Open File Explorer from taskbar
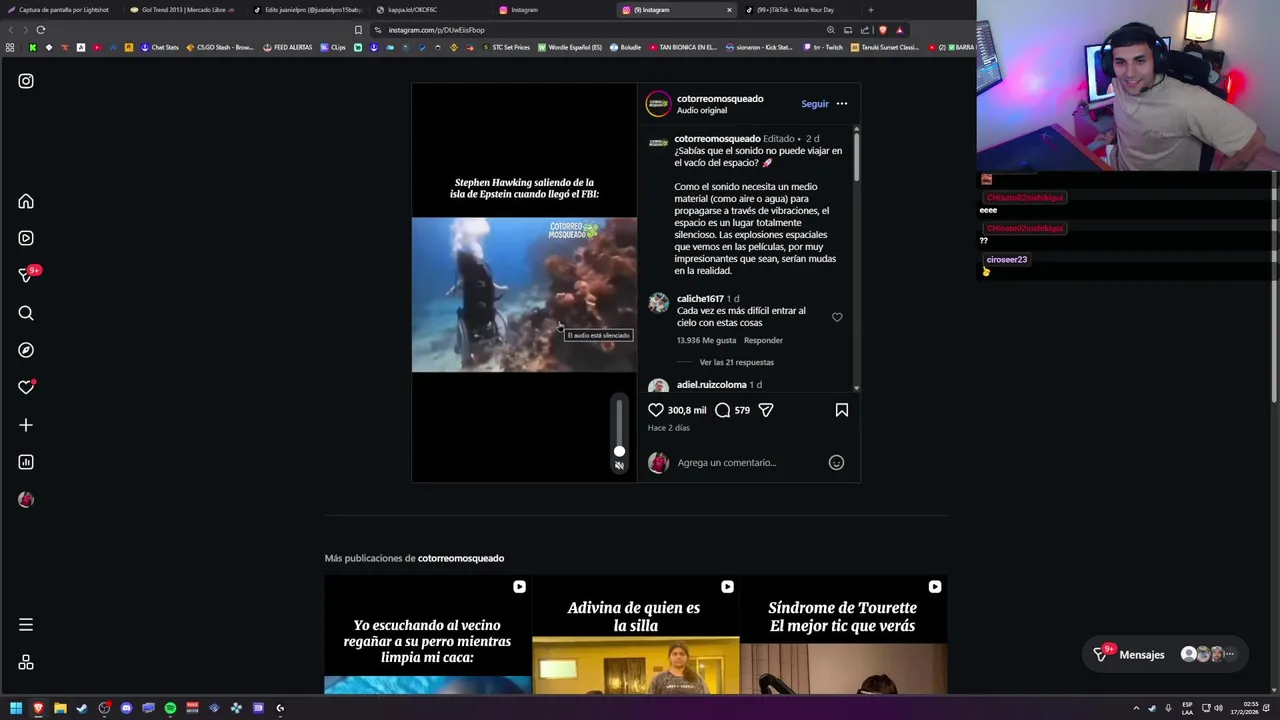 coord(60,708)
